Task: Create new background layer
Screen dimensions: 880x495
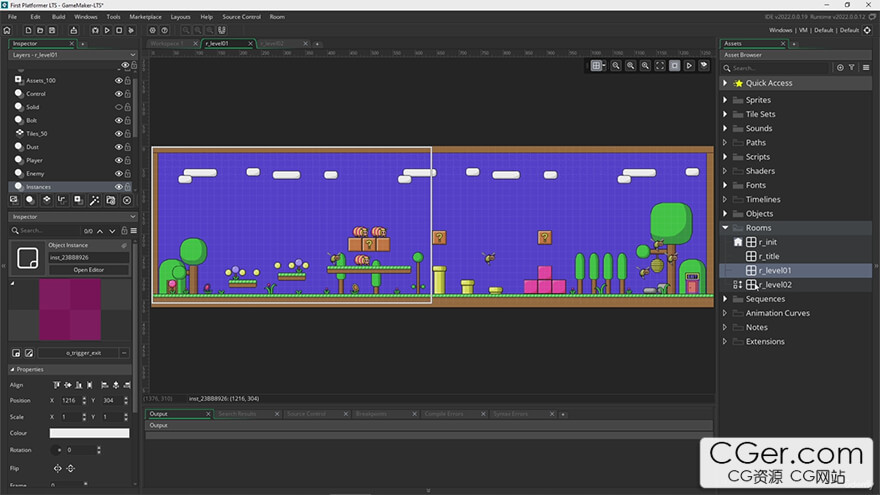Action: 14,200
